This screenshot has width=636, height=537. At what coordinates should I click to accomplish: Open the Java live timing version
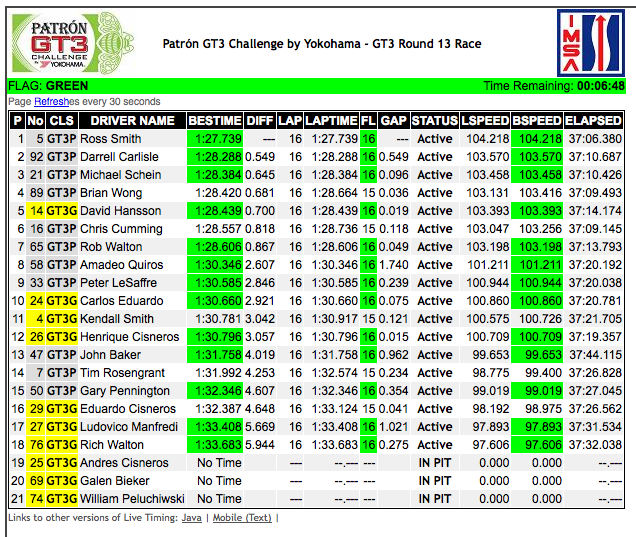[192, 517]
